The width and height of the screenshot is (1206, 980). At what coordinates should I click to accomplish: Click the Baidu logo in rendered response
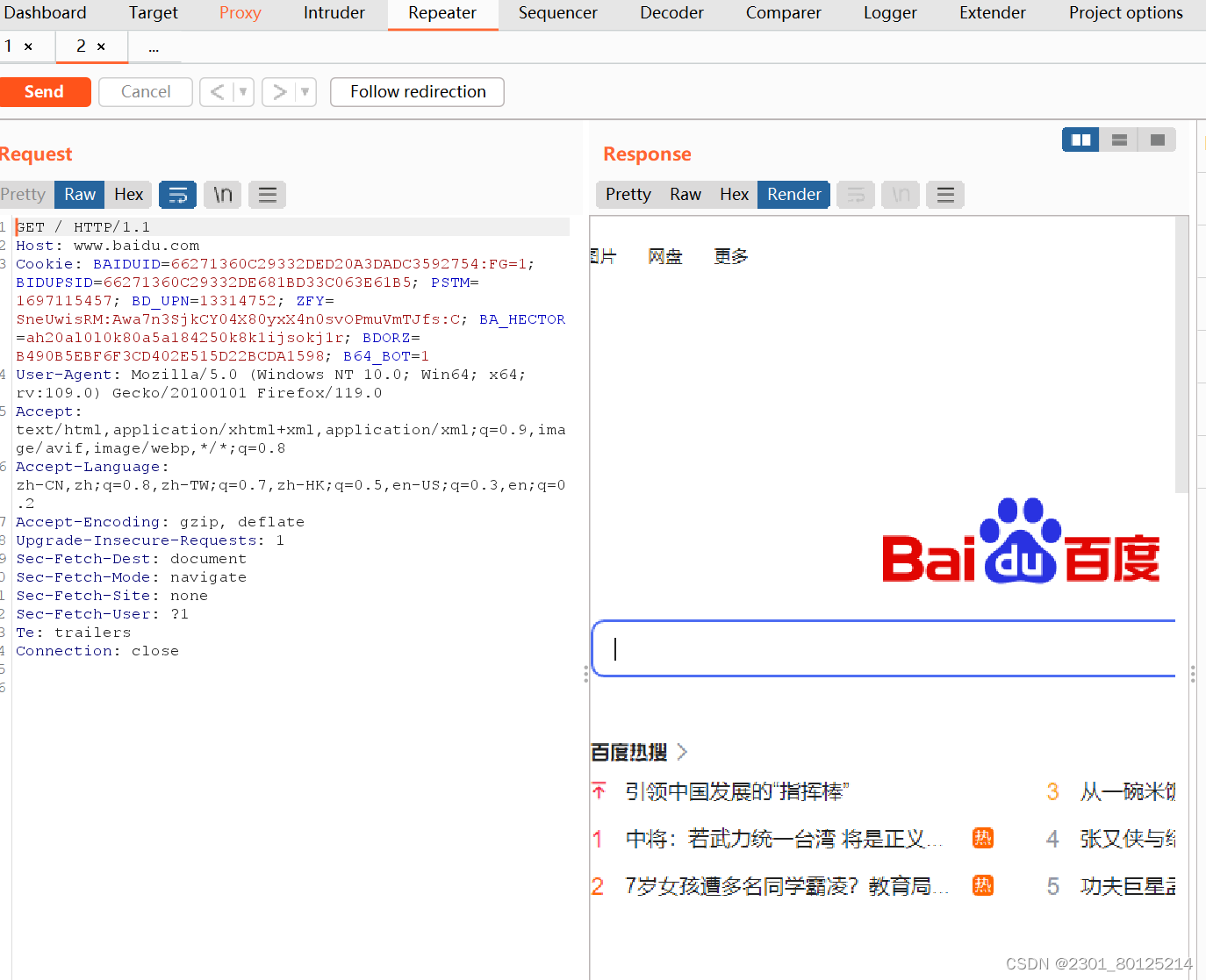click(1021, 540)
